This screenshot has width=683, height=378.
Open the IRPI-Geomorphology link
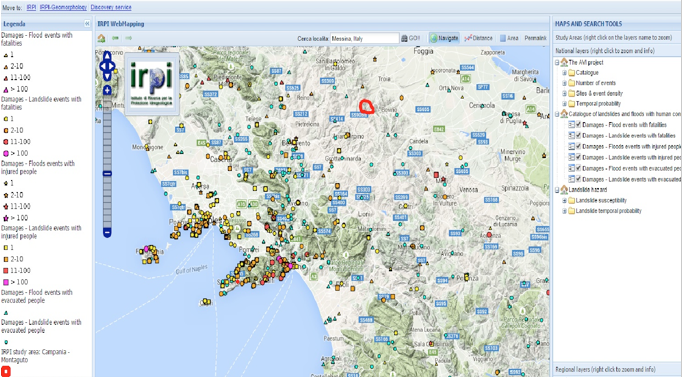(63, 7)
